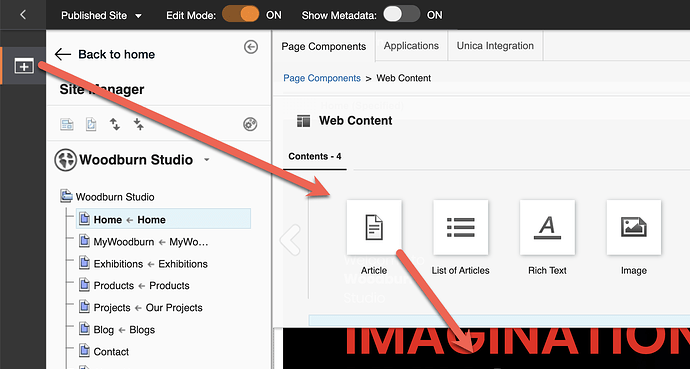This screenshot has width=690, height=369.
Task: Click the Page Components breadcrumb link
Action: tap(322, 78)
